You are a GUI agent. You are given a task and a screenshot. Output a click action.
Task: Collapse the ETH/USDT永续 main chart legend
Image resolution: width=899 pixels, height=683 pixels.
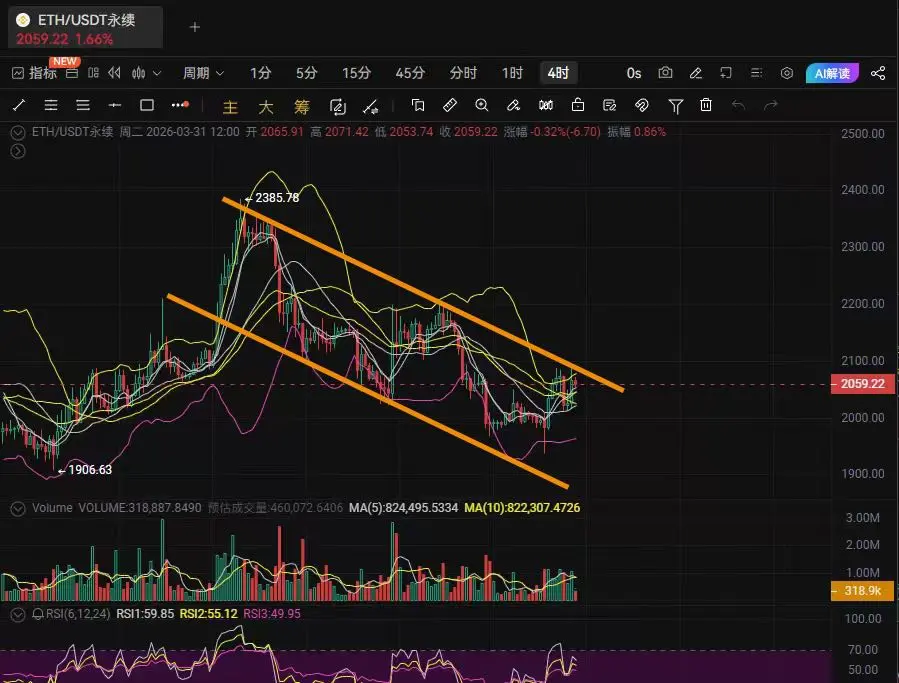coord(18,132)
